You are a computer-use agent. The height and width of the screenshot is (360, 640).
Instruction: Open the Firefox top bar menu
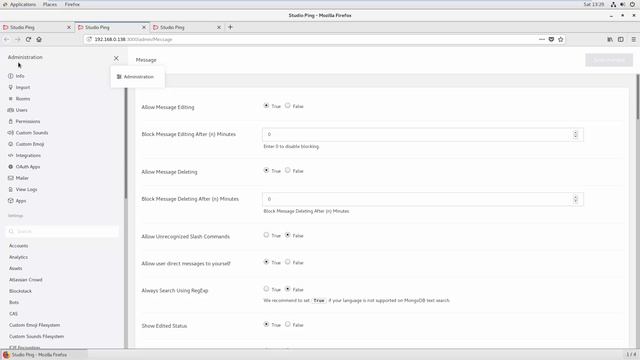(72, 4)
